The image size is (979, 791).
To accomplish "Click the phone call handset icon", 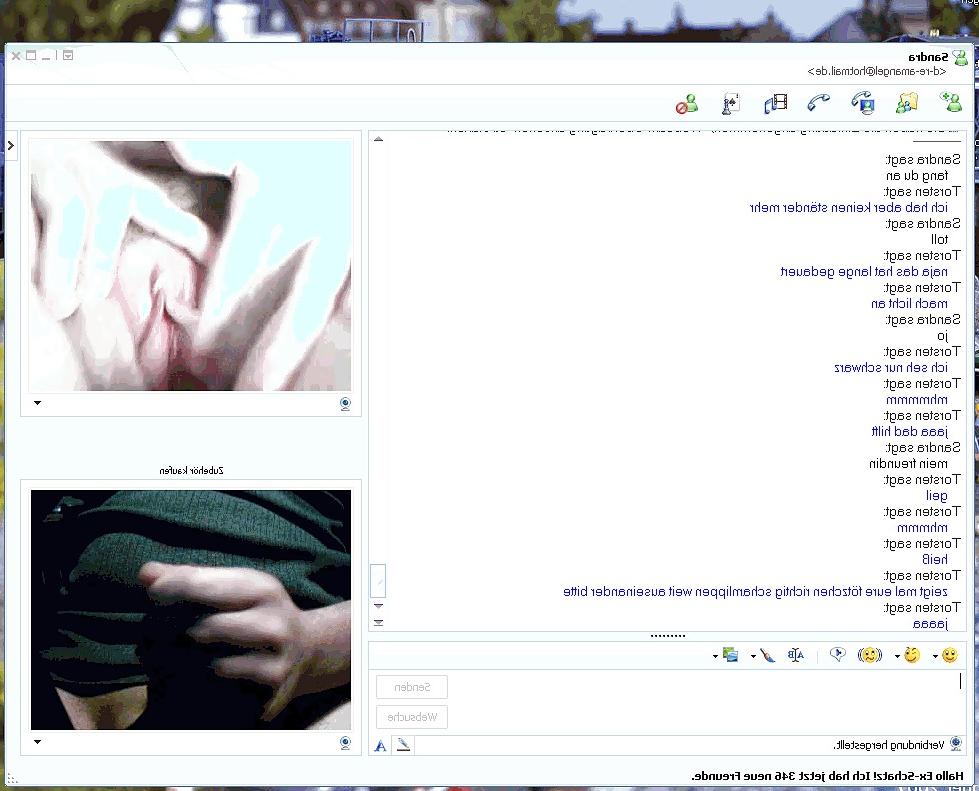I will tap(819, 102).
